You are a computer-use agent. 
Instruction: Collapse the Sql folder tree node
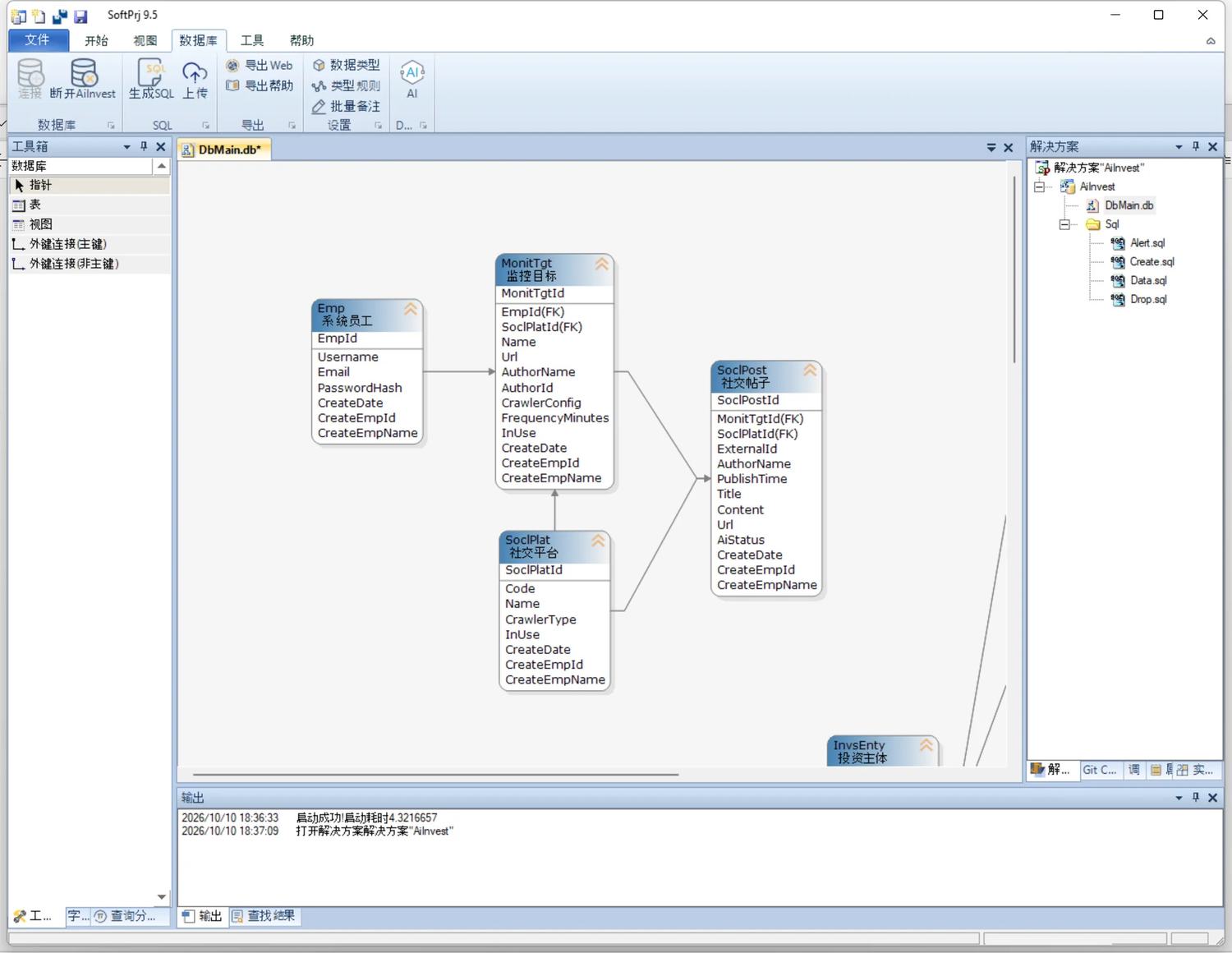tap(1064, 224)
